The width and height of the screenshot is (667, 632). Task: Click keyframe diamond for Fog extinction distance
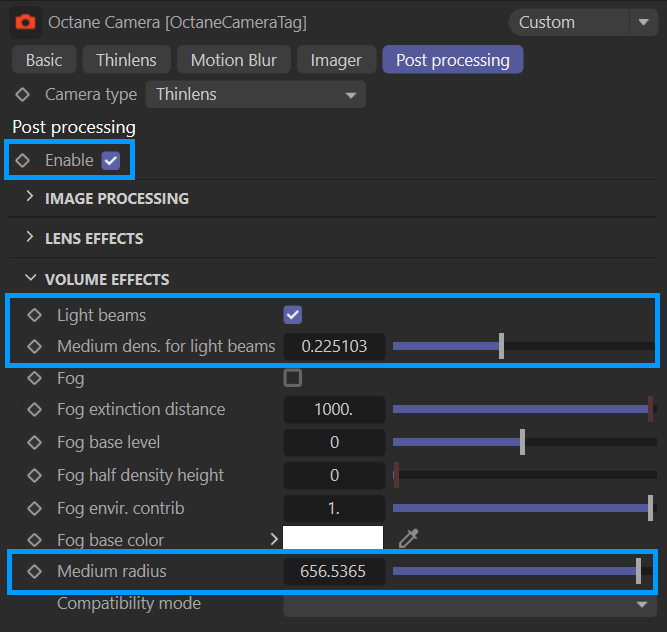pos(35,409)
